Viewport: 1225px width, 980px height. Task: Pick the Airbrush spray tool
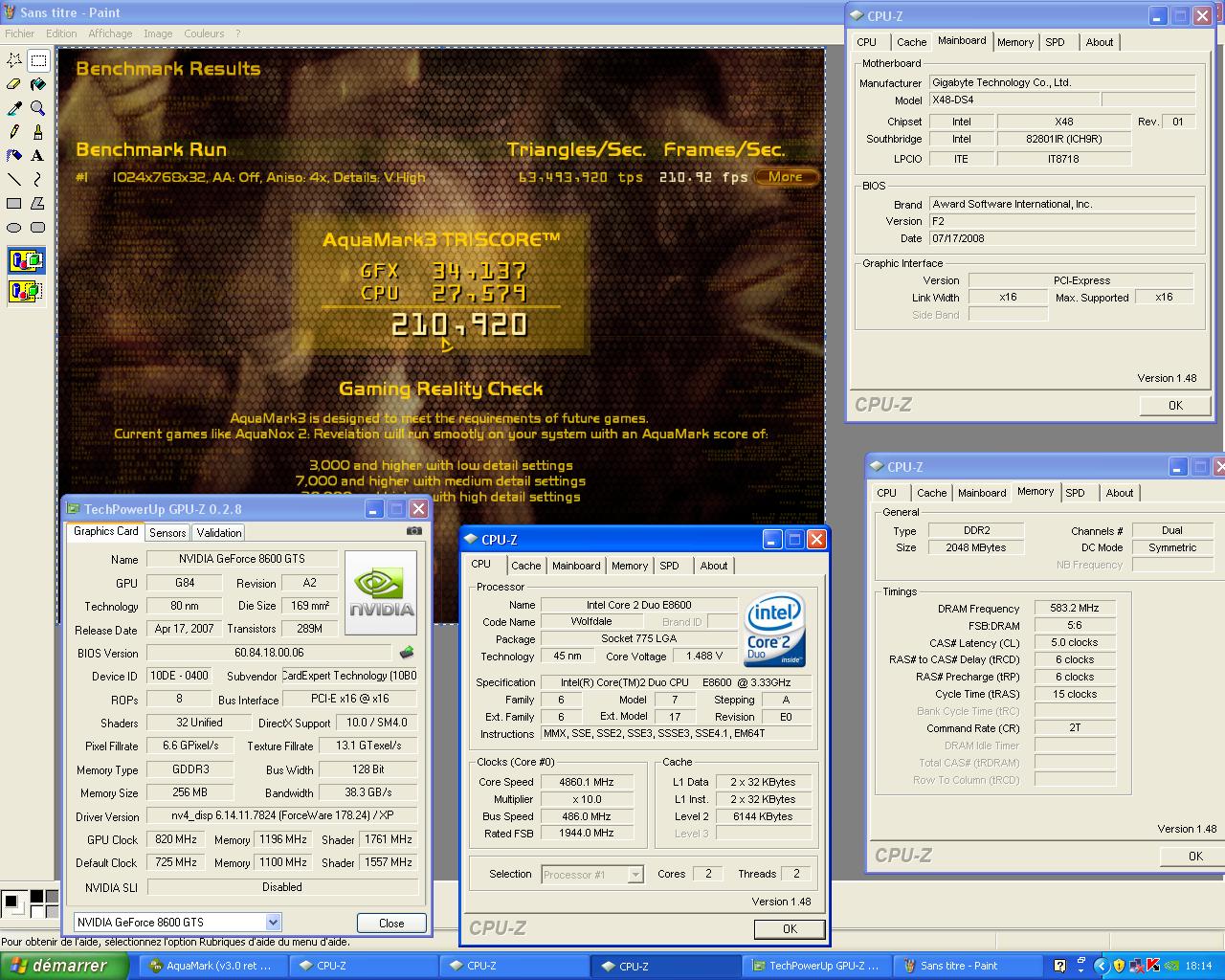tap(14, 155)
